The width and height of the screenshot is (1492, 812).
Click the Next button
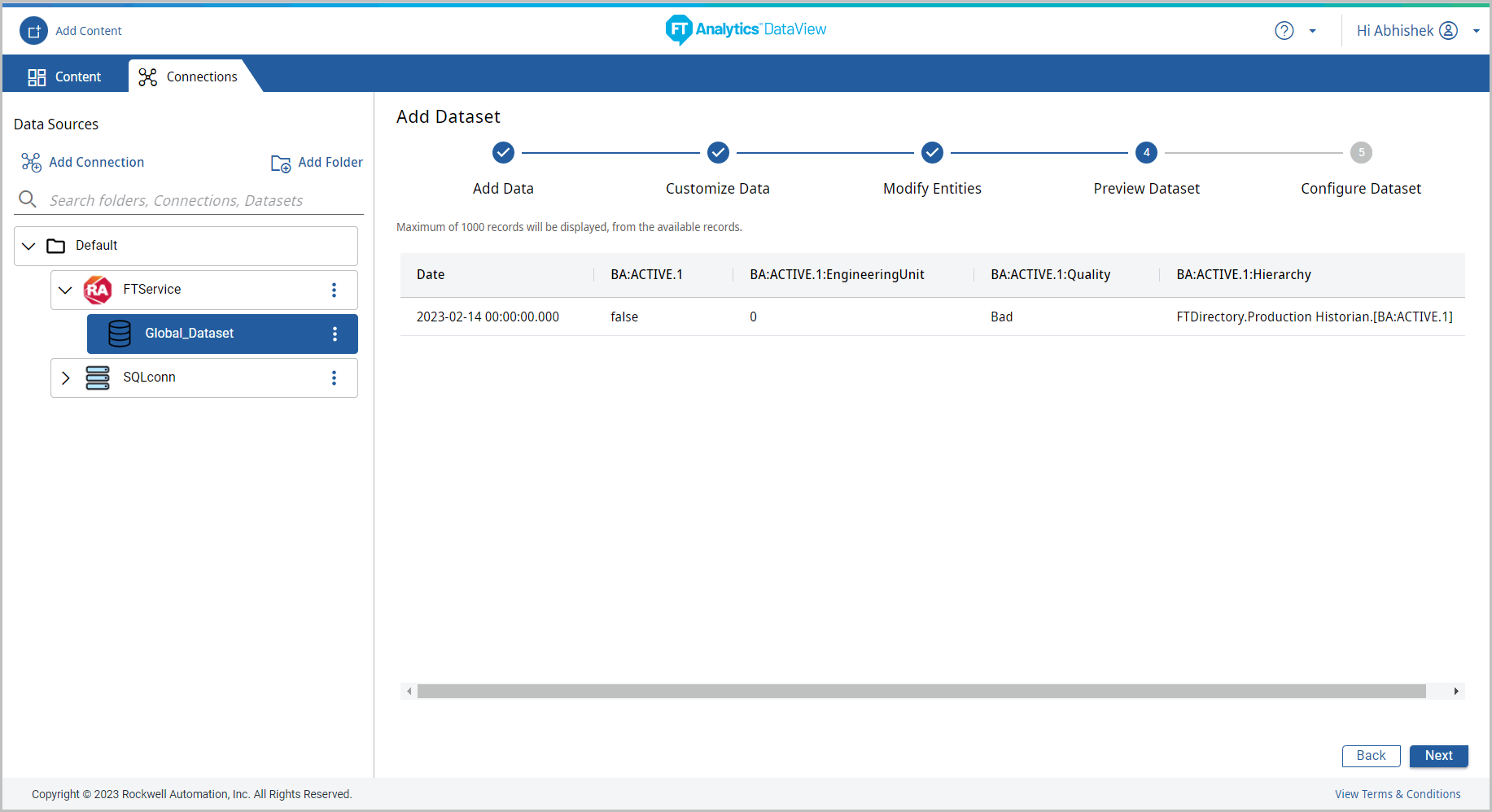pos(1439,756)
